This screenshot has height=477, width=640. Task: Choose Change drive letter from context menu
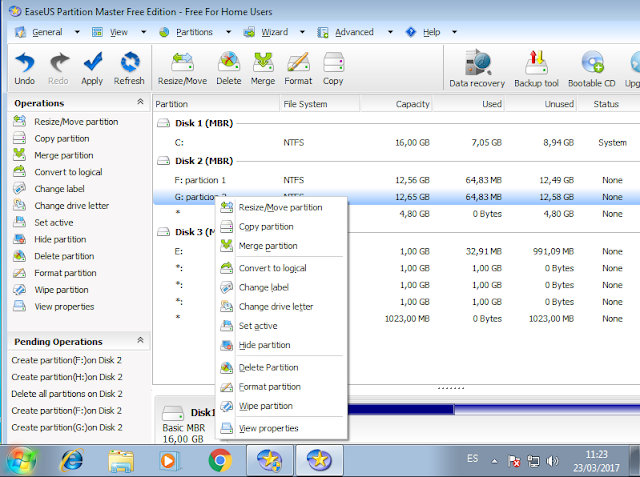(x=281, y=306)
